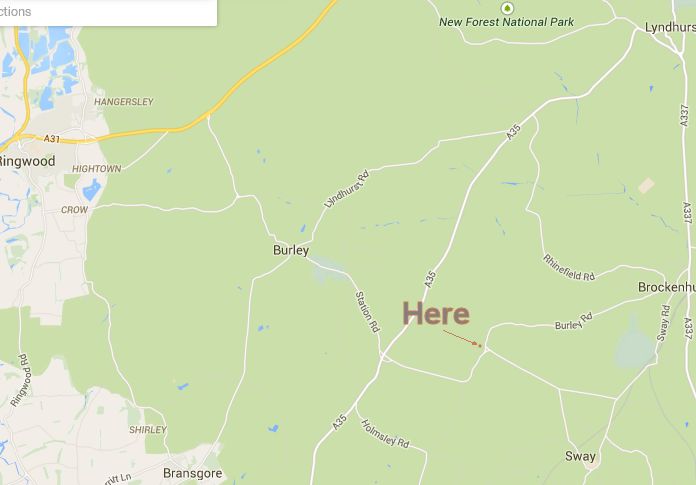Select the Burley town label

pos(291,250)
